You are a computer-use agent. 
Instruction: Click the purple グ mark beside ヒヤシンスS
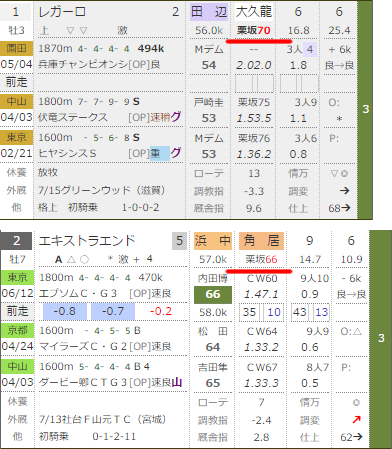point(176,153)
